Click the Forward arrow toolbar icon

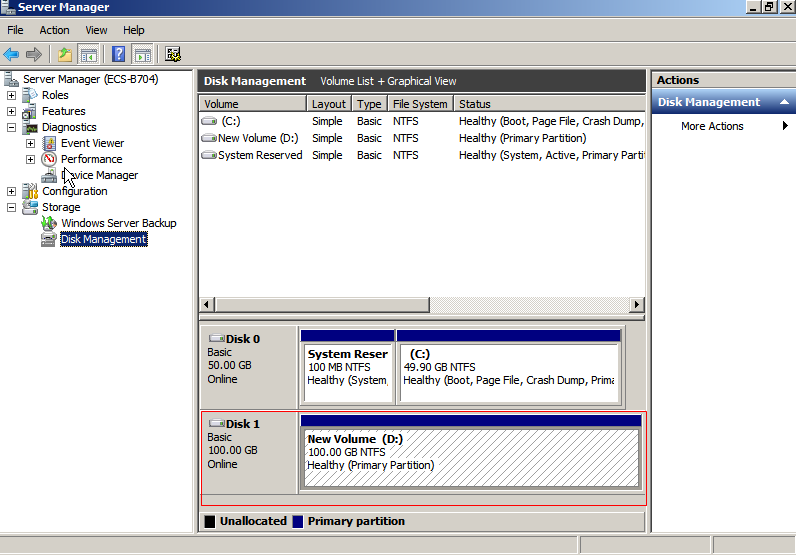pyautogui.click(x=34, y=54)
